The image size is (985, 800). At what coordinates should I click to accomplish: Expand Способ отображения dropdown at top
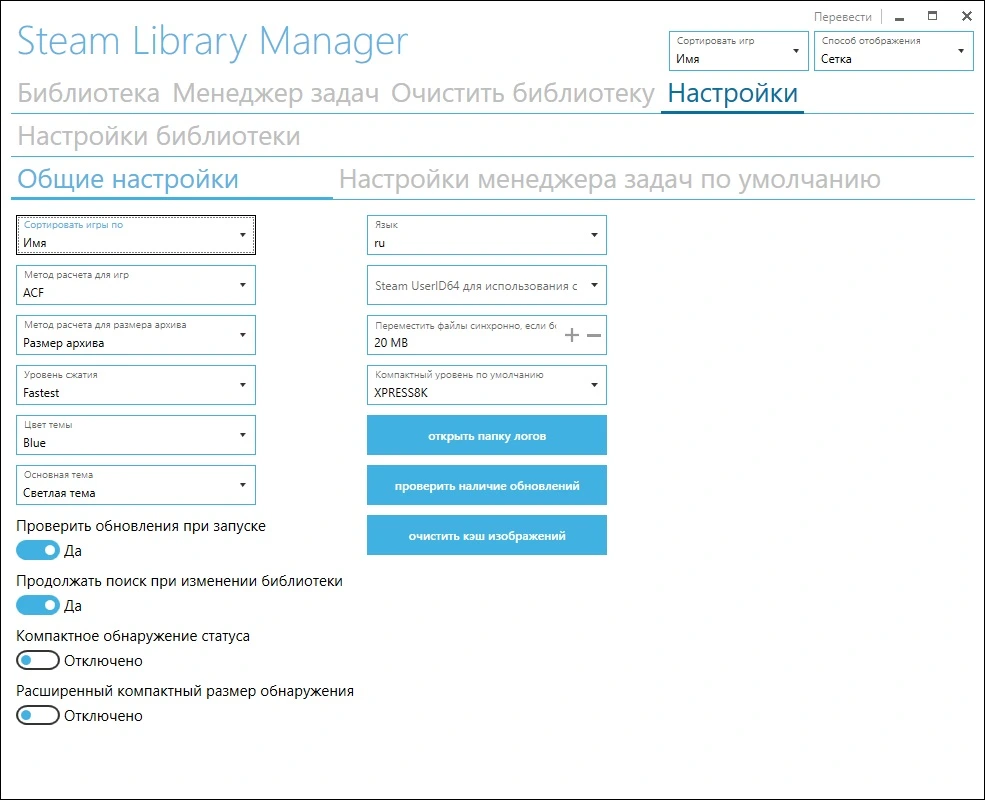point(893,51)
